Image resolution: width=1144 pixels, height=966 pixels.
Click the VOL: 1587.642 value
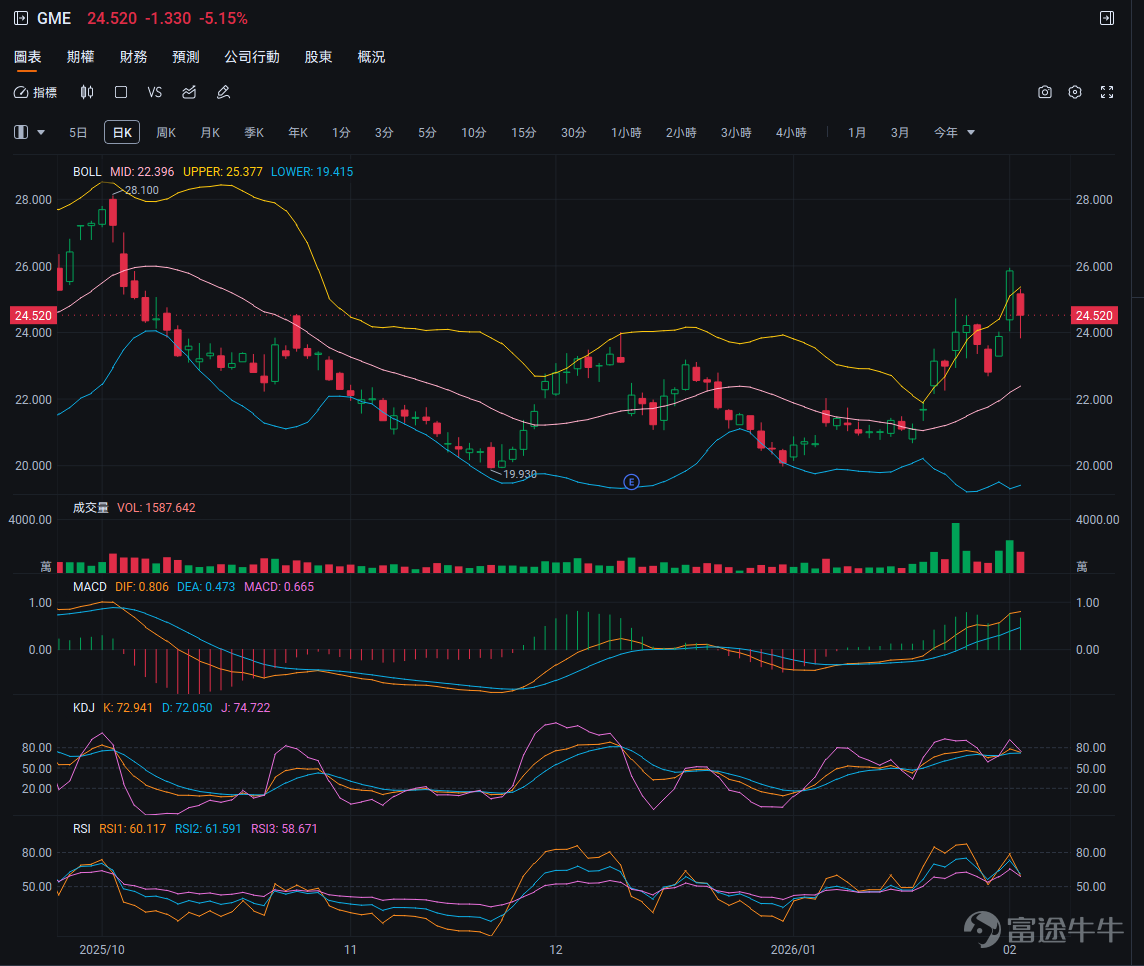pyautogui.click(x=156, y=507)
